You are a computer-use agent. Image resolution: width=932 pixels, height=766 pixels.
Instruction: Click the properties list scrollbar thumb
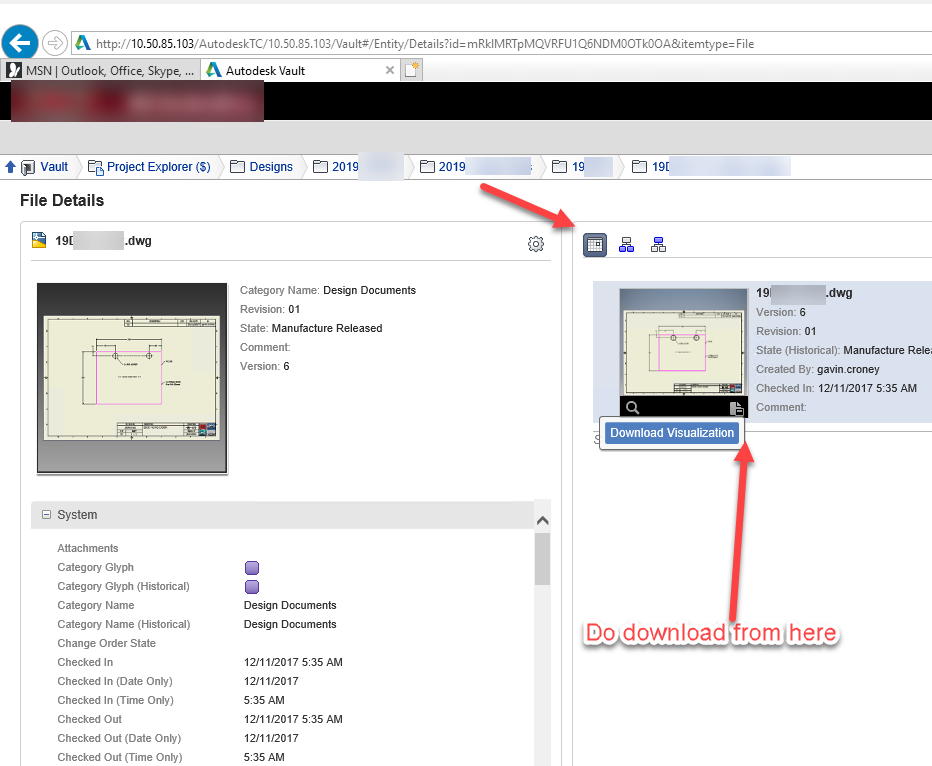pos(542,559)
